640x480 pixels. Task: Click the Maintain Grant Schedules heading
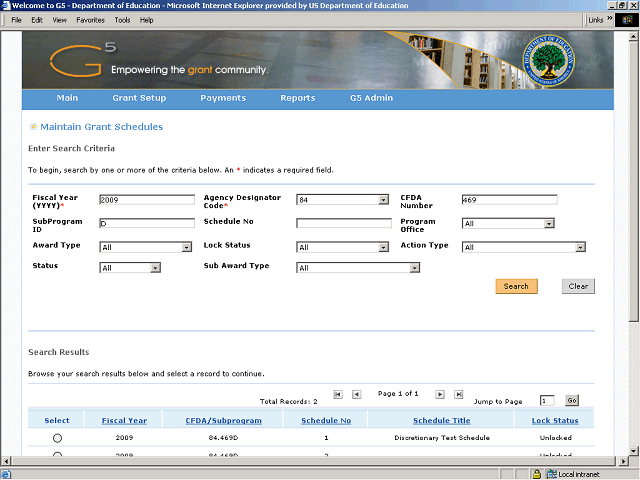101,127
